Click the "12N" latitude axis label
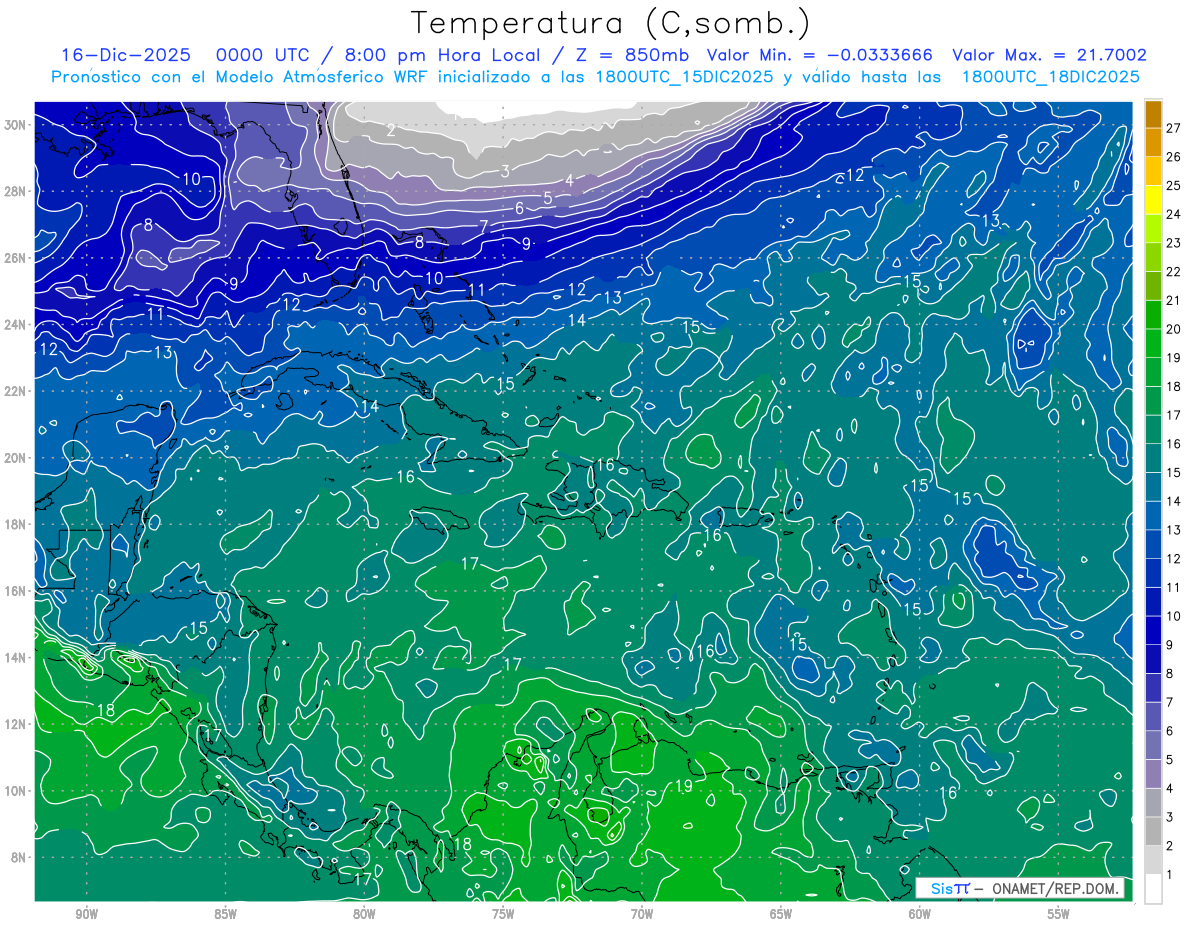Screen dimensions: 1200x927 point(16,724)
